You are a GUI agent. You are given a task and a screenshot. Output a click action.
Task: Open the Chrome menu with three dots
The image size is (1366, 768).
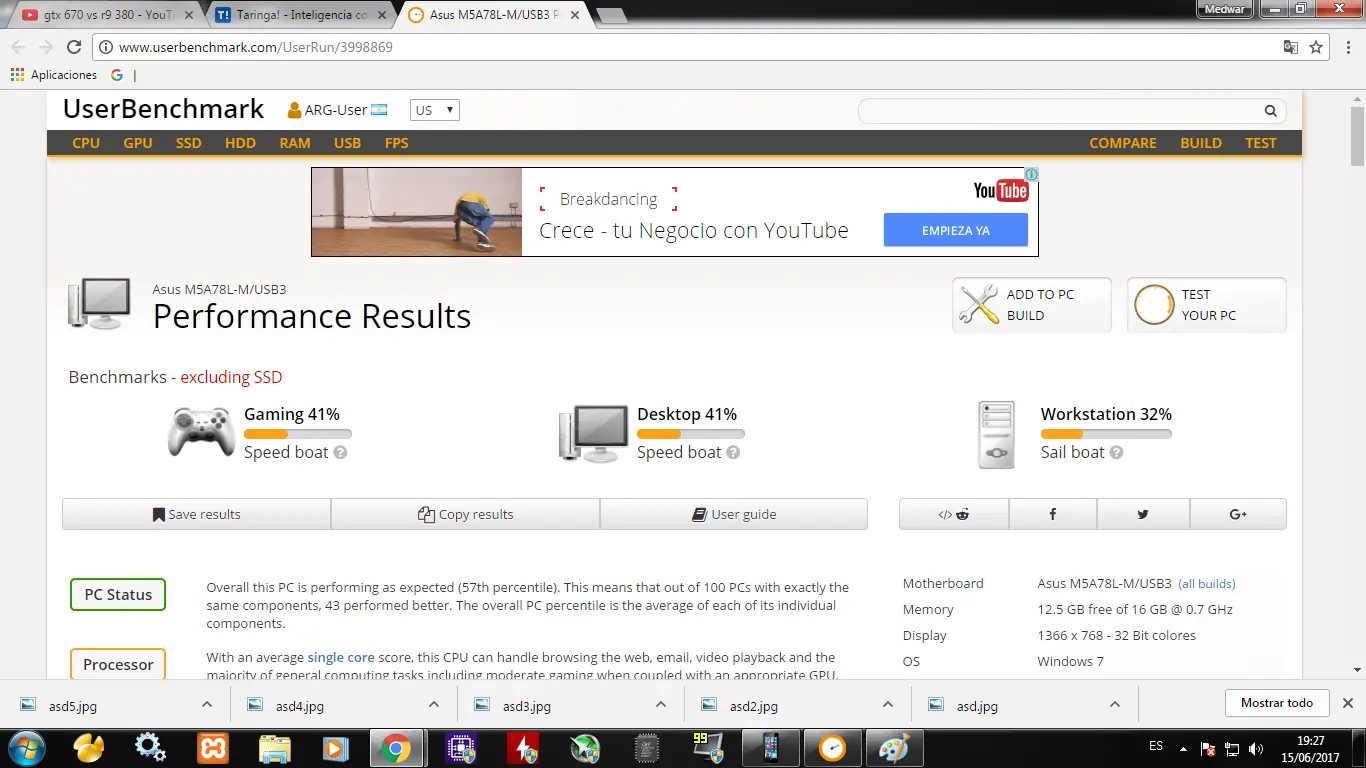point(1347,47)
